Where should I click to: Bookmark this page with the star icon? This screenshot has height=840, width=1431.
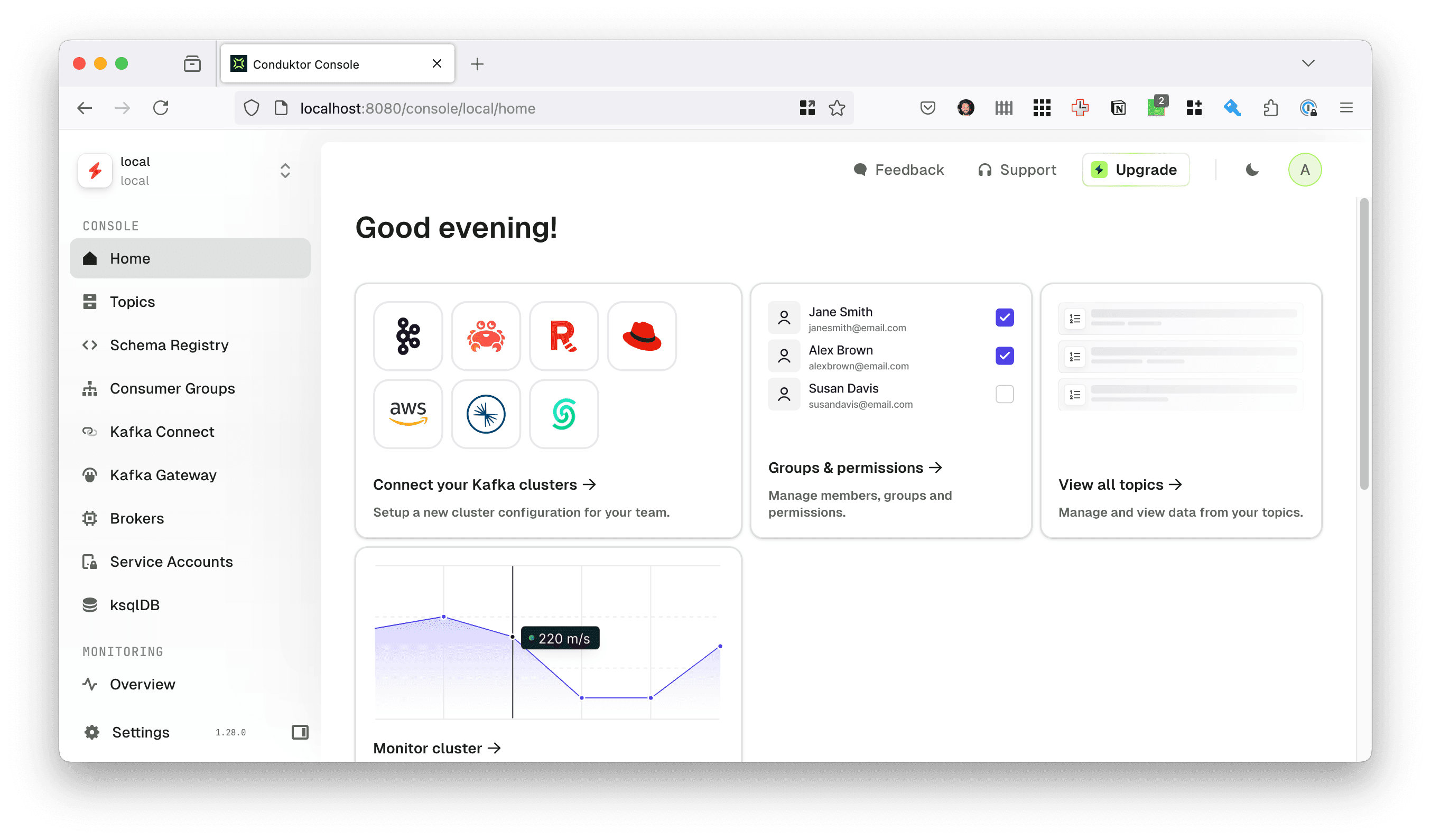(837, 108)
